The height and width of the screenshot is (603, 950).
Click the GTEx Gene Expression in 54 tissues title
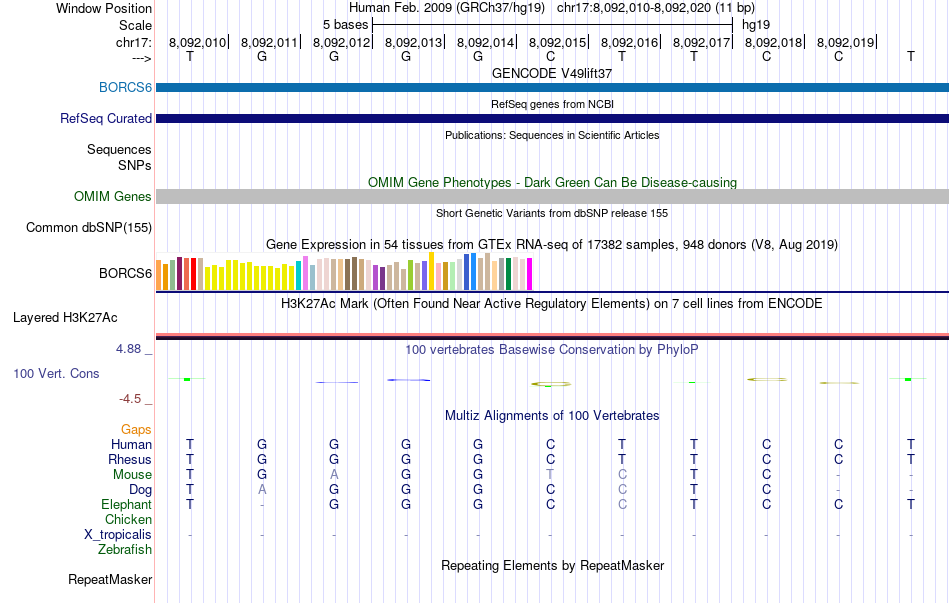tap(552, 244)
